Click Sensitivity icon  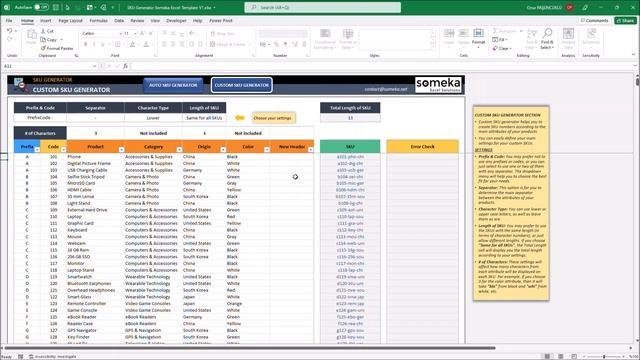click(591, 33)
